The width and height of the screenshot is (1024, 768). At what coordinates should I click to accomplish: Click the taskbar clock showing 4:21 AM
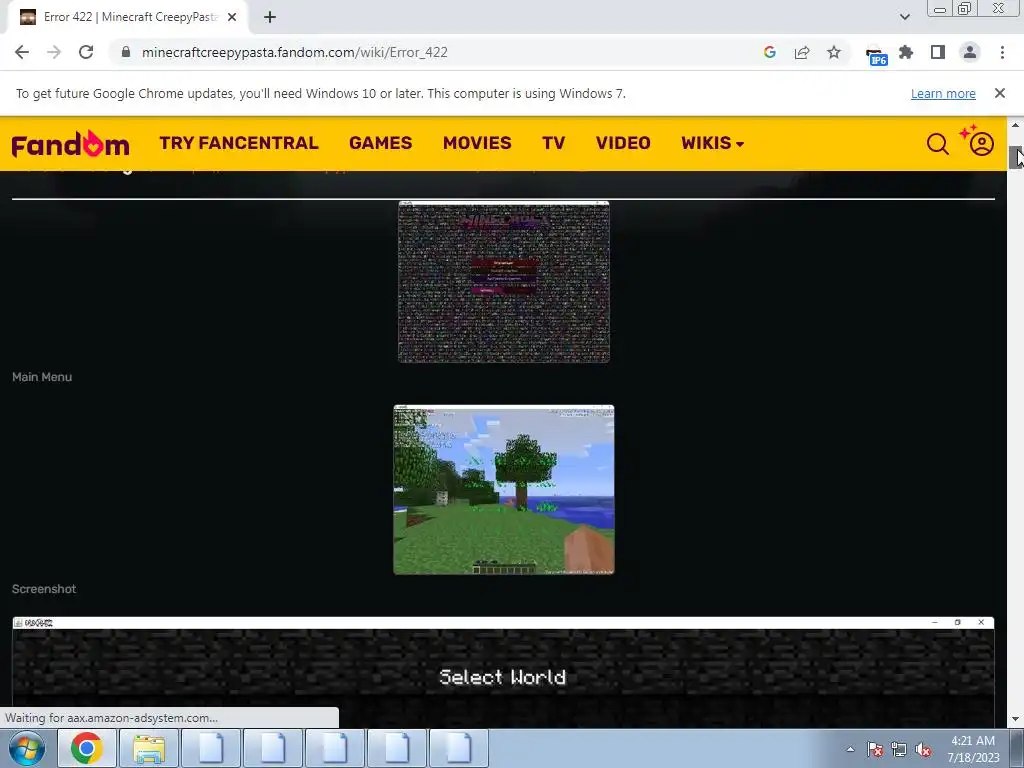point(973,749)
